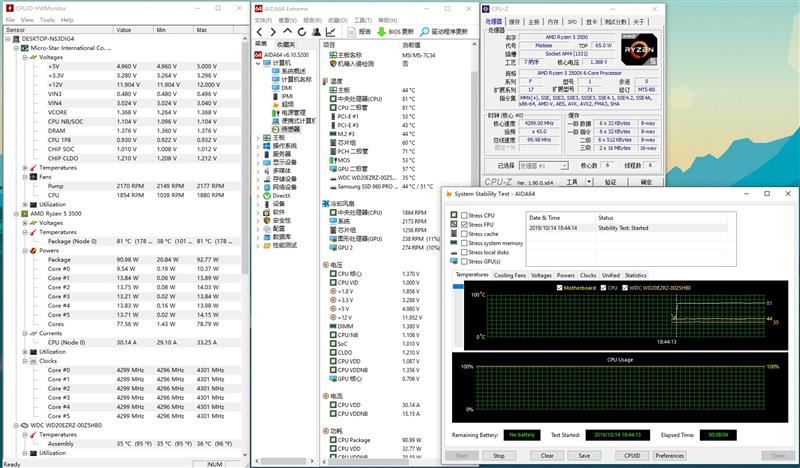The width and height of the screenshot is (800, 468).
Task: Collapse Micro-Star International node in HWMonitor
Action: pos(16,48)
